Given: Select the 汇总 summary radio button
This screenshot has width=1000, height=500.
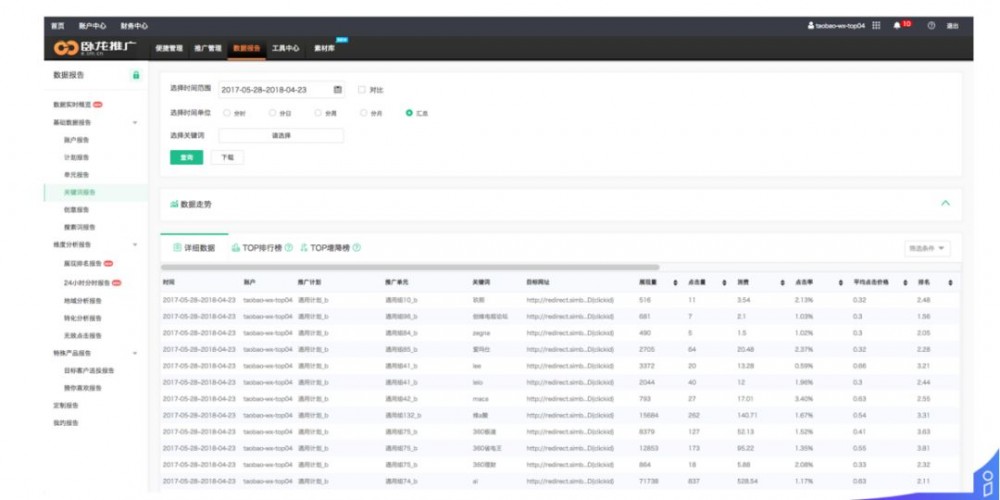Looking at the screenshot, I should tap(409, 113).
